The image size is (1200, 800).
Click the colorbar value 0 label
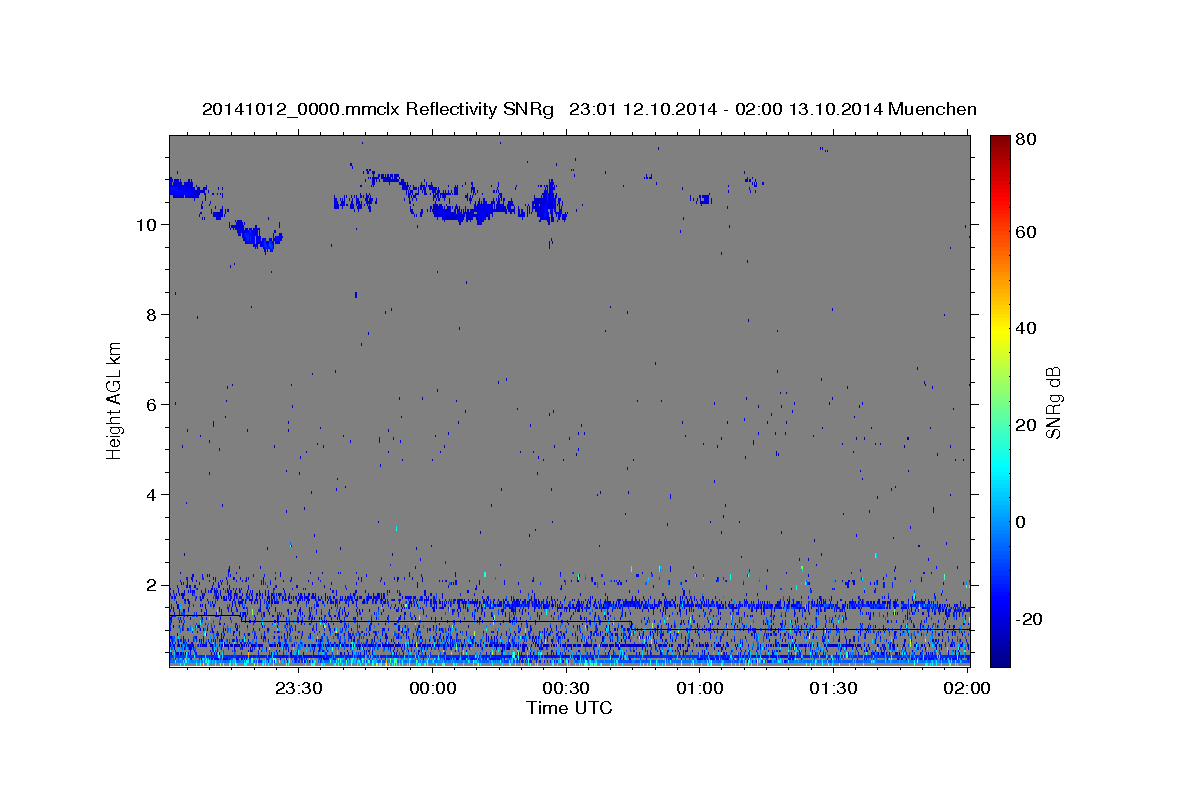pyautogui.click(x=1021, y=522)
